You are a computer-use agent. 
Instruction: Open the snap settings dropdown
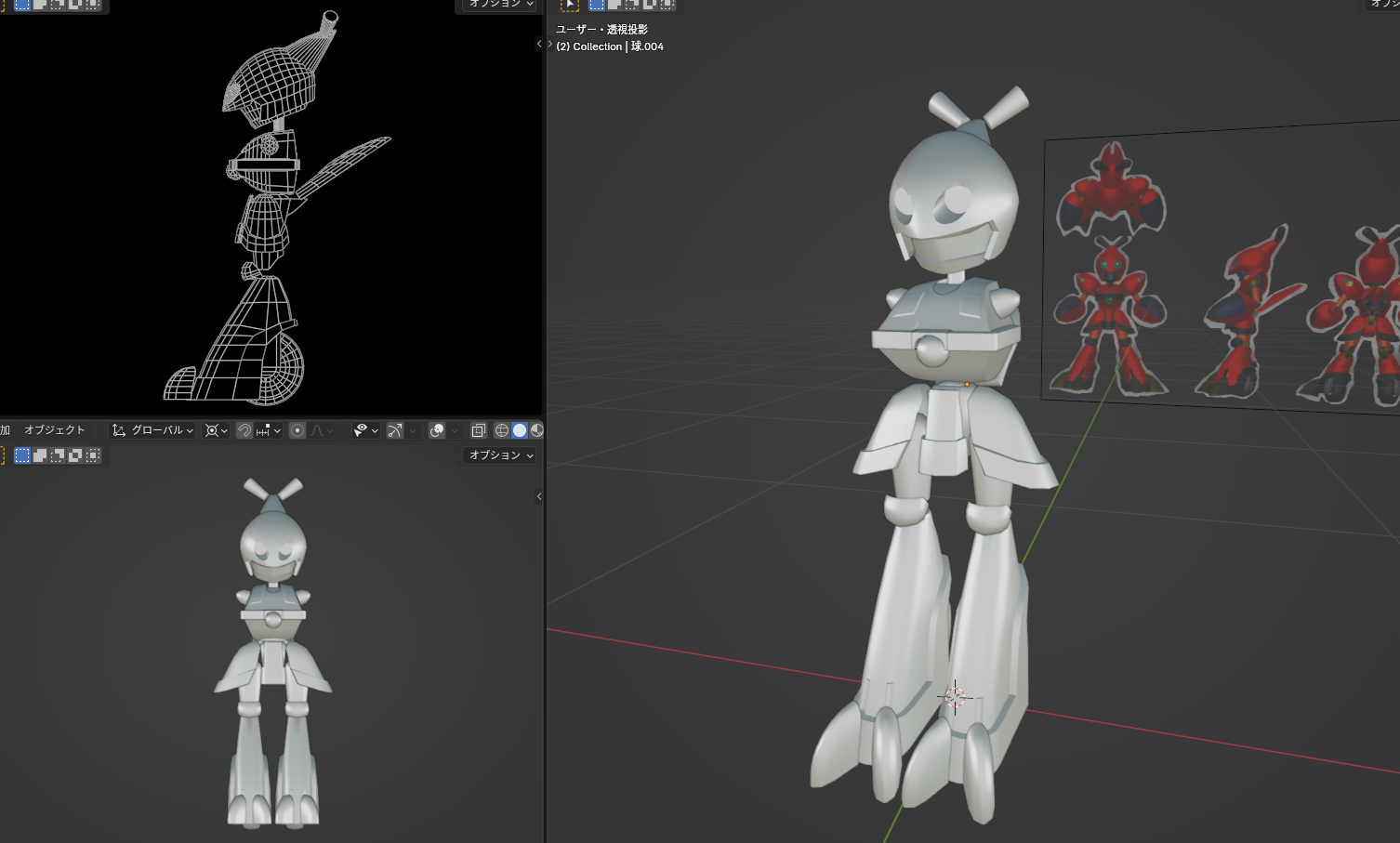268,430
